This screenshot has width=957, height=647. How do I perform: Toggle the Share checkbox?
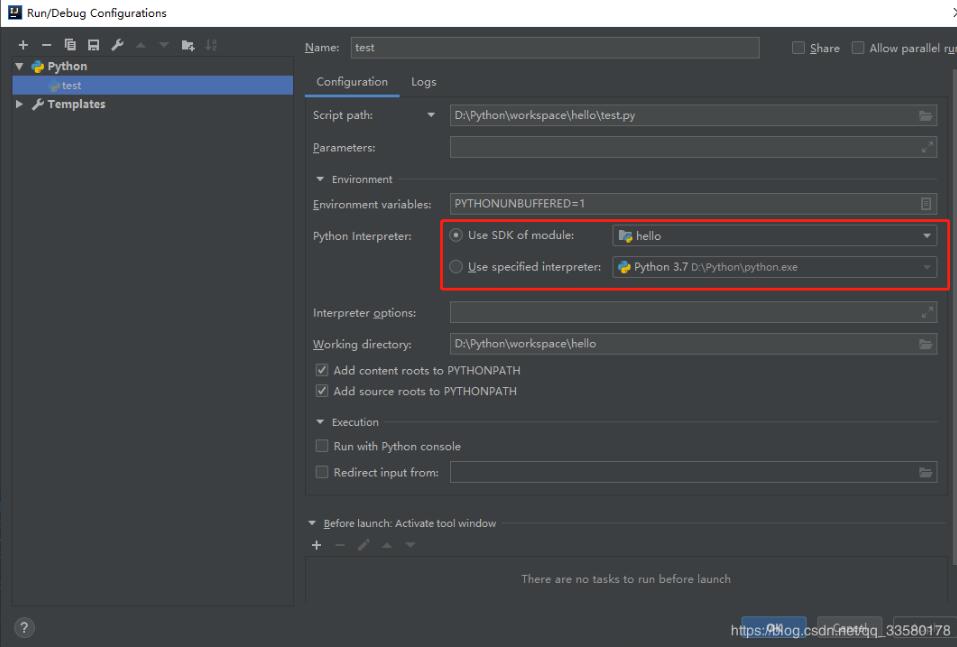point(798,48)
